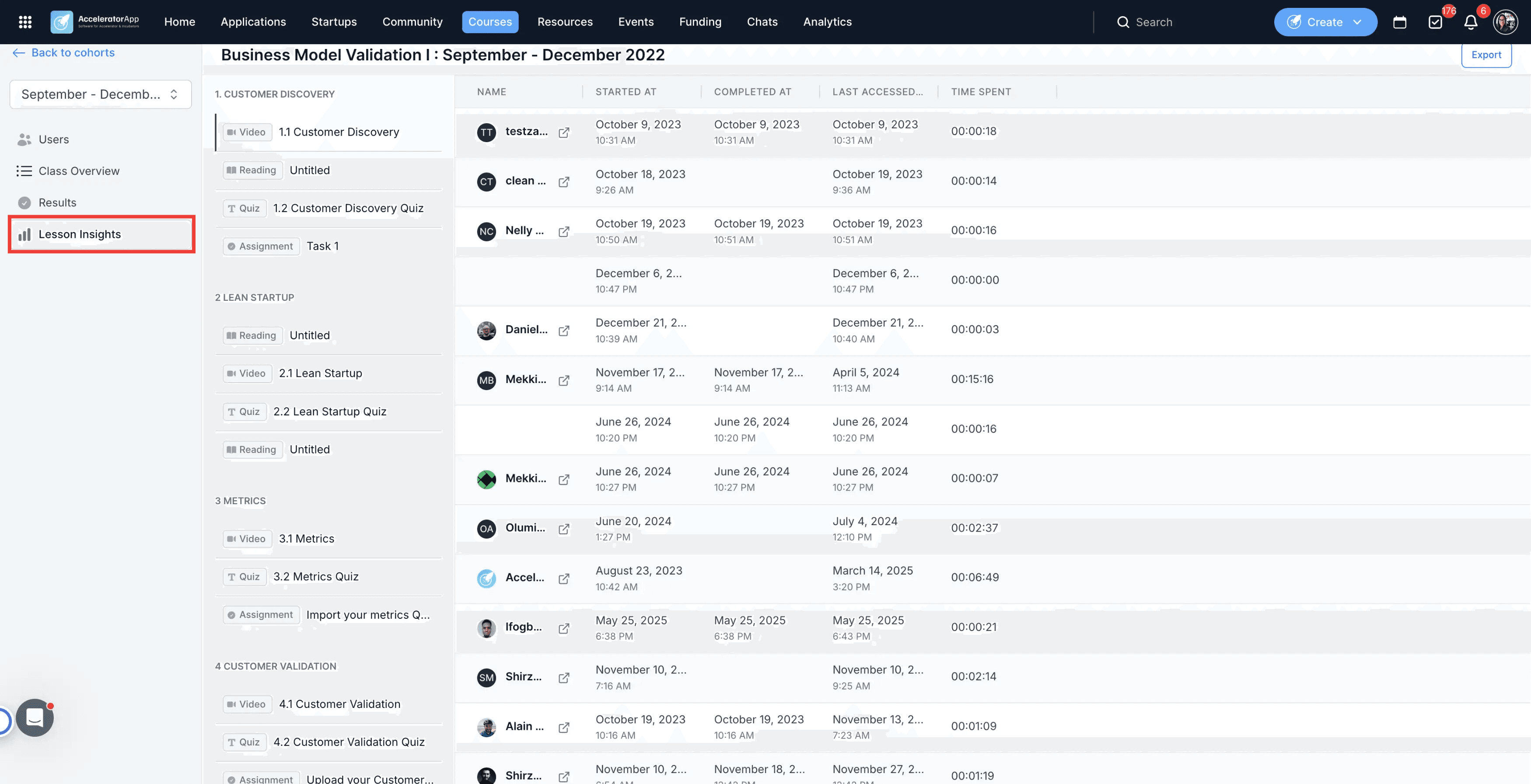Select the 4.1 Customer Validation video
The width and height of the screenshot is (1531, 784).
tap(329, 704)
